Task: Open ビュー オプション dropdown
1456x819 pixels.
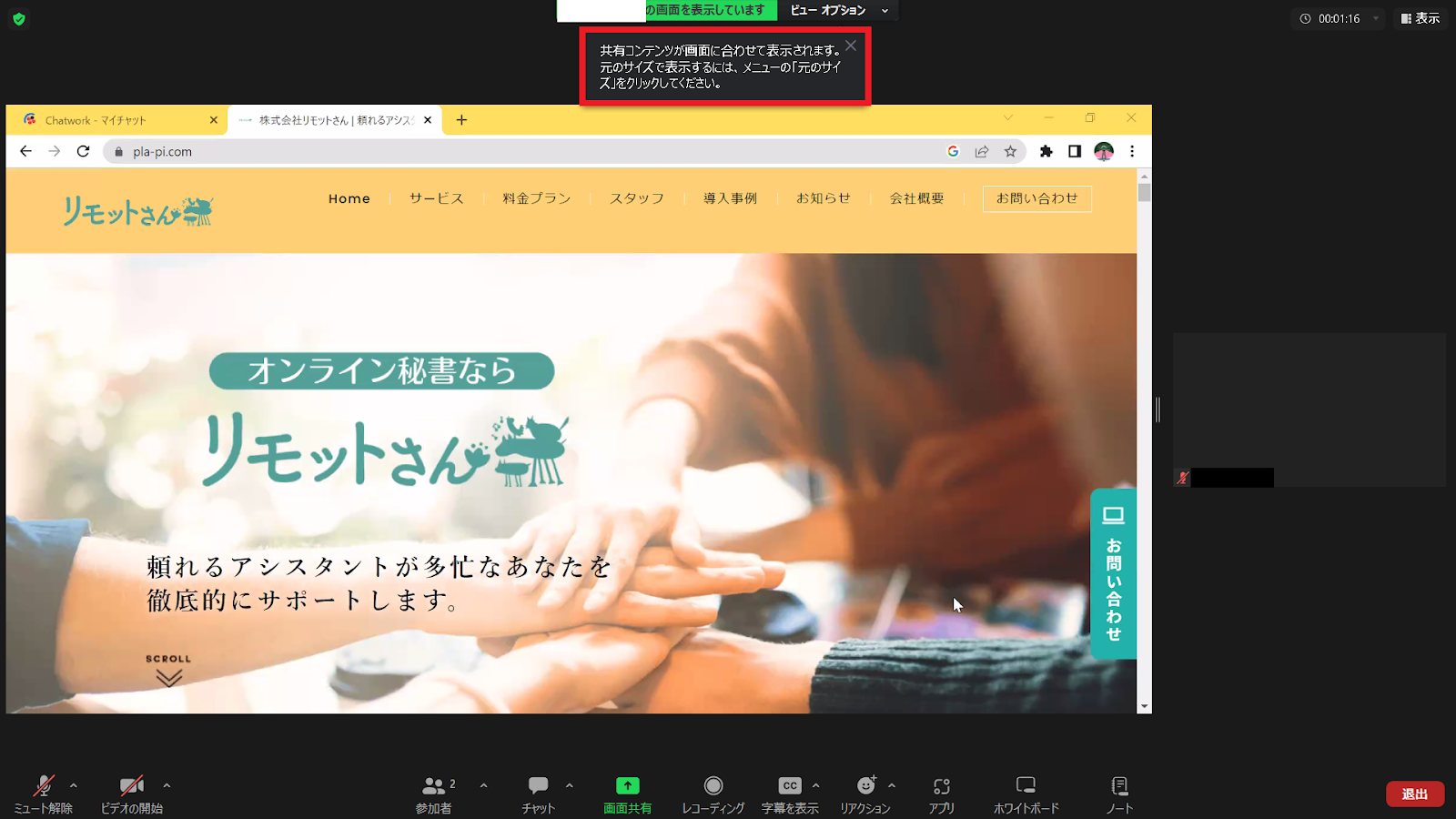Action: tap(838, 10)
